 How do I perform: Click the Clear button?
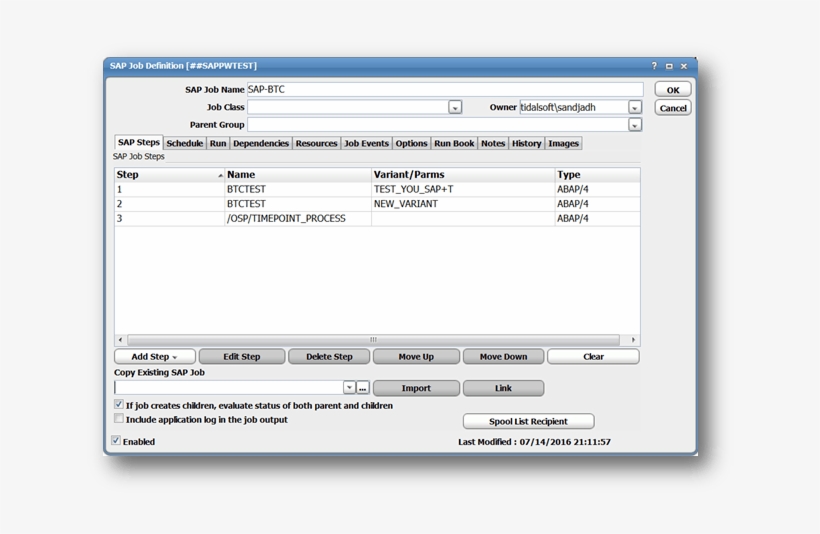593,357
